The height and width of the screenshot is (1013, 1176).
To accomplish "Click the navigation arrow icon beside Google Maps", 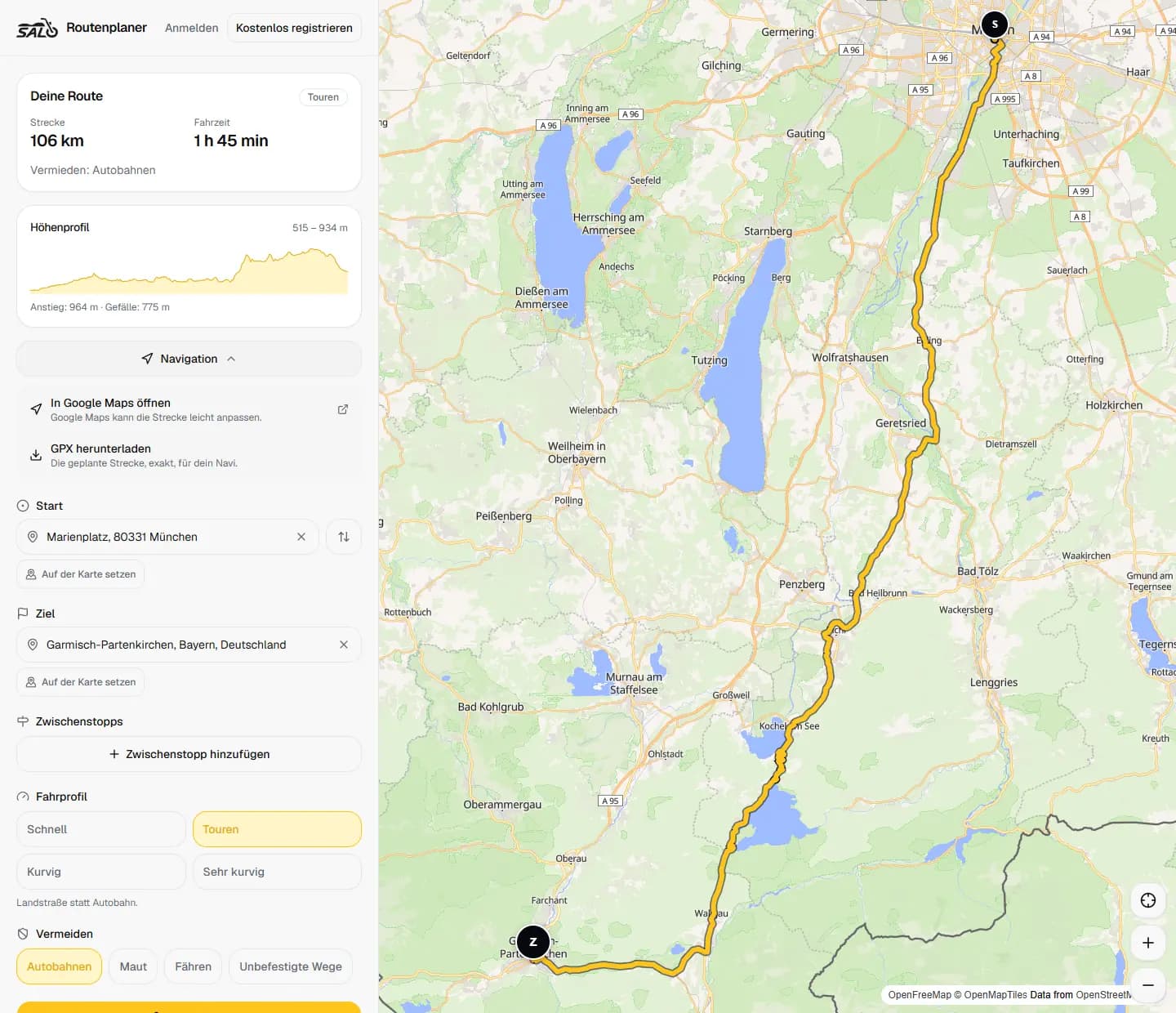I will click(x=36, y=409).
